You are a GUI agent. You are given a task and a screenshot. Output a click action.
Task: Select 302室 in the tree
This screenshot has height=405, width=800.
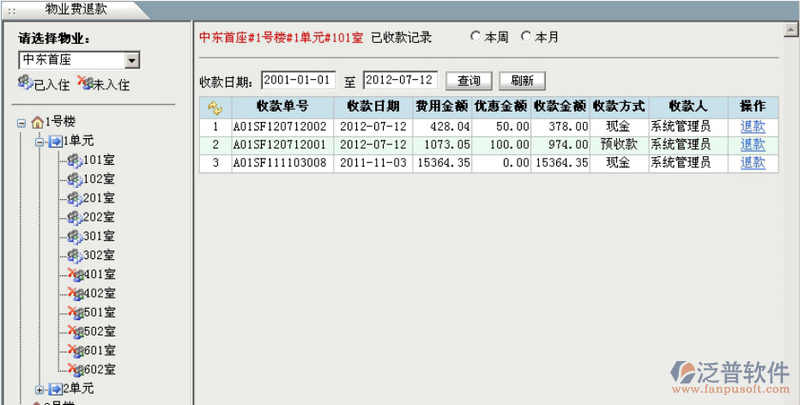tap(99, 256)
